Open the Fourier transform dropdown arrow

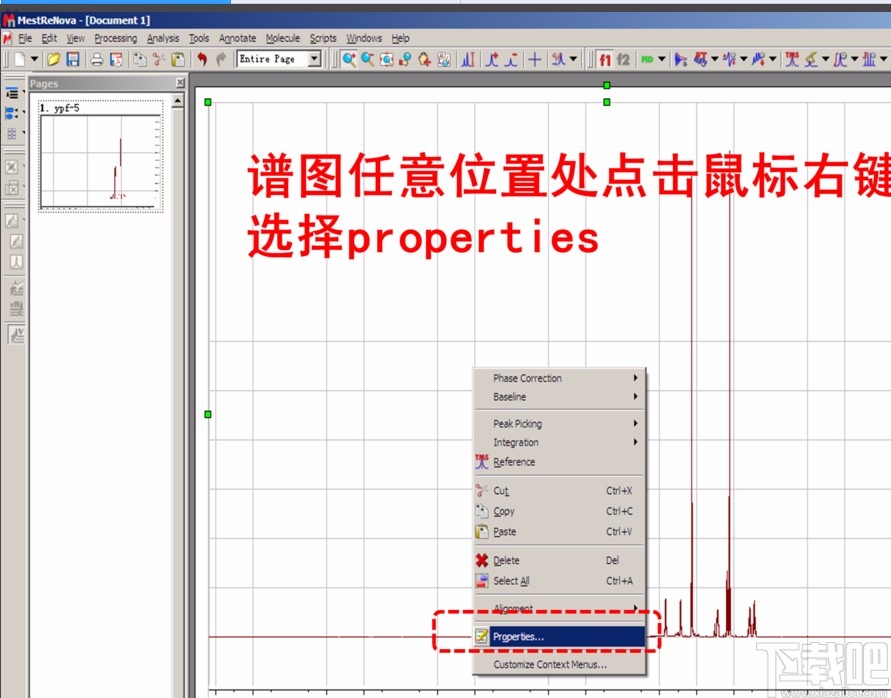pos(714,59)
